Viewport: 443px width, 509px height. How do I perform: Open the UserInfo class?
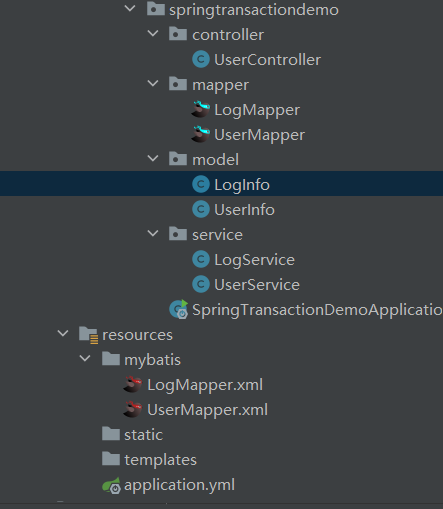coord(244,210)
